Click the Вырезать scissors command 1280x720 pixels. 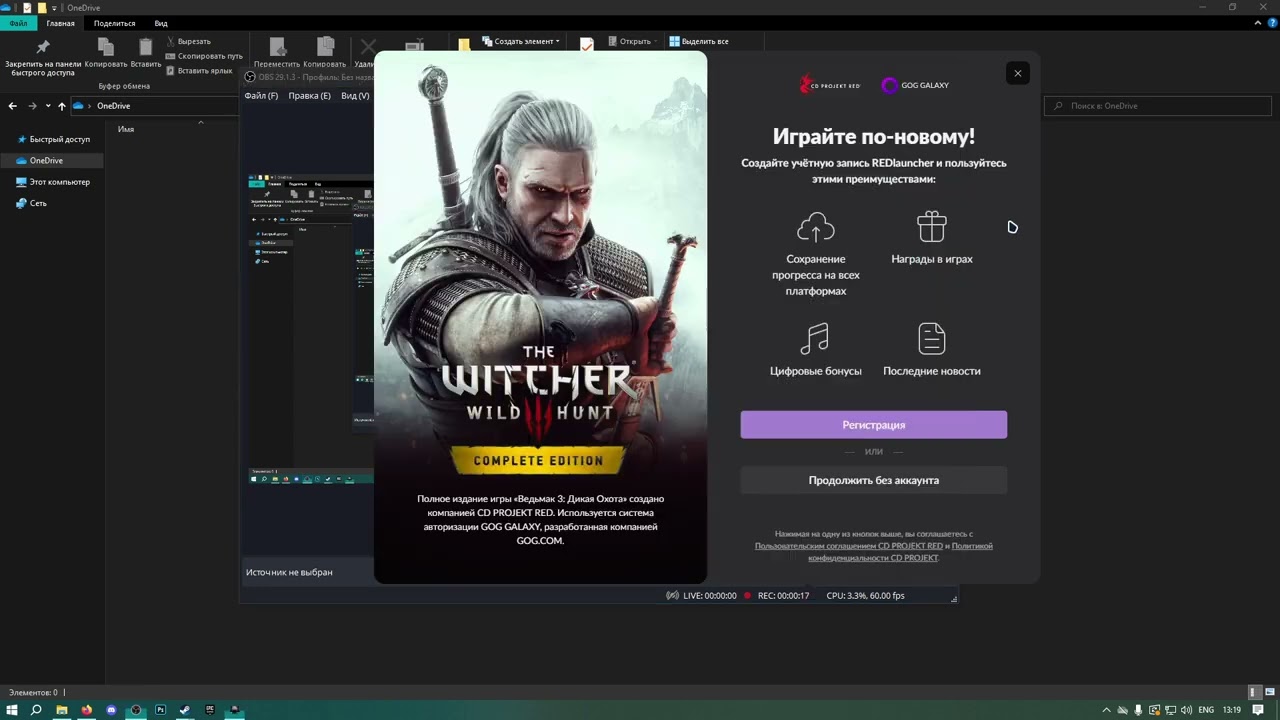pyautogui.click(x=187, y=42)
